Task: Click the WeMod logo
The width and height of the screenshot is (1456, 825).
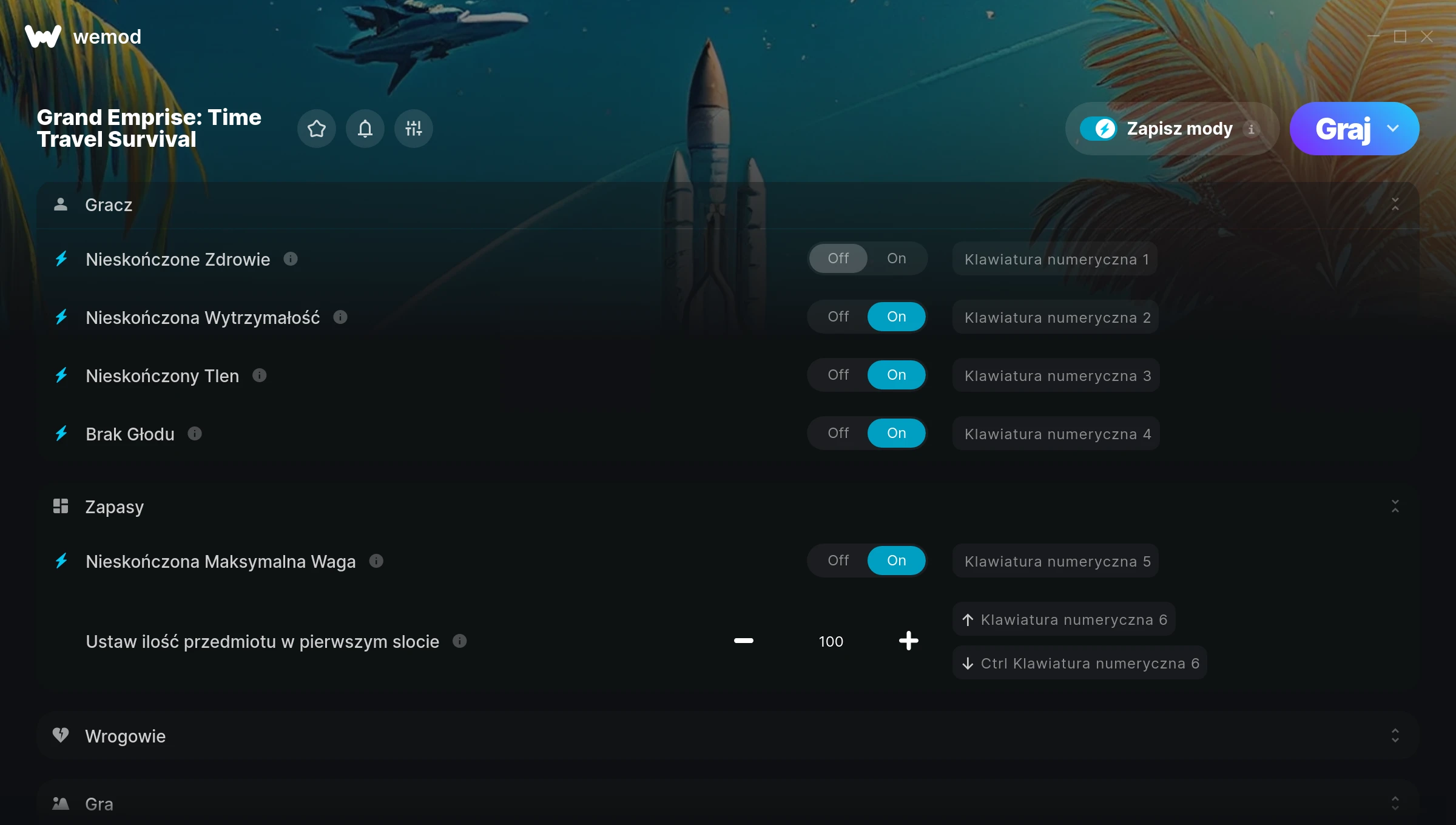Action: coord(83,36)
